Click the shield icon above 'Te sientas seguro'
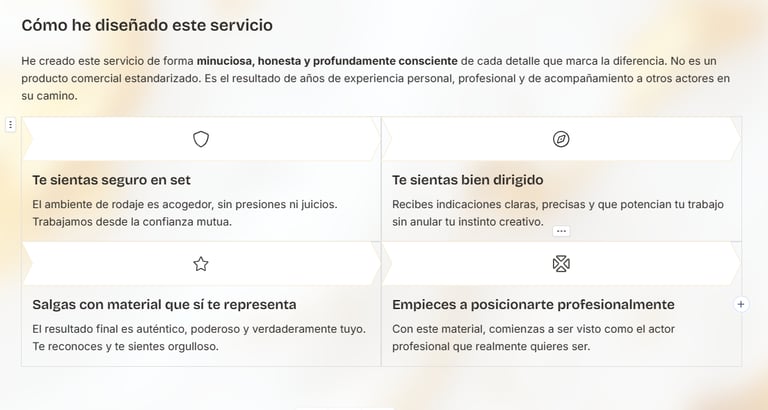The image size is (768, 410). pyautogui.click(x=201, y=139)
